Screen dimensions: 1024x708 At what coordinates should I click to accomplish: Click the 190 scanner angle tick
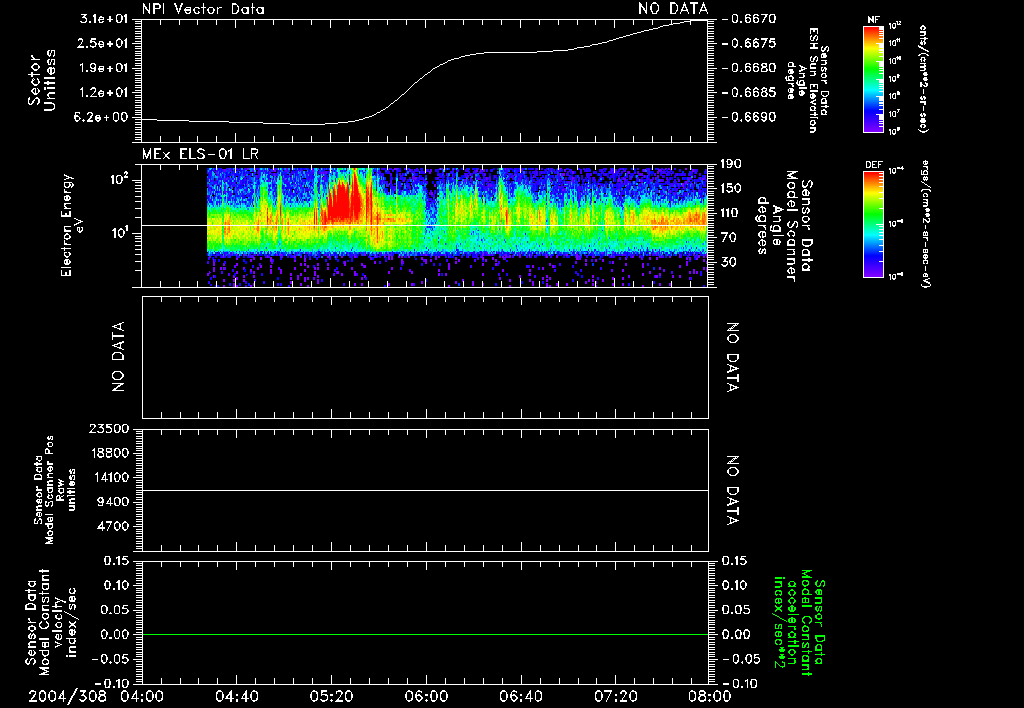click(x=730, y=164)
